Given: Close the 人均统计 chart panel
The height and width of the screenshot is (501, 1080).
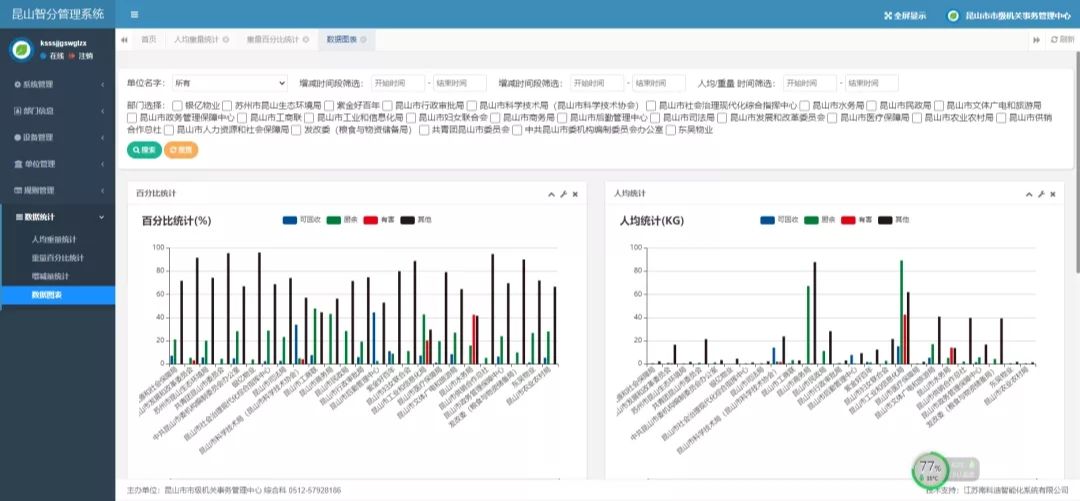Looking at the screenshot, I should [x=1052, y=194].
